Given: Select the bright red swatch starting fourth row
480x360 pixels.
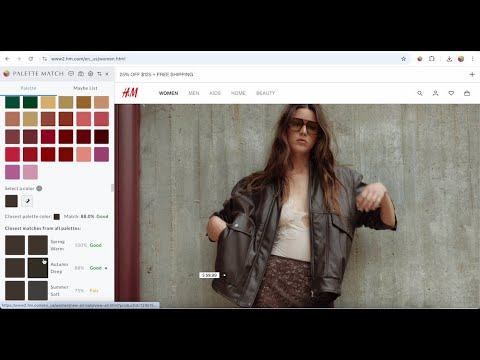Looking at the screenshot, I should [12, 154].
